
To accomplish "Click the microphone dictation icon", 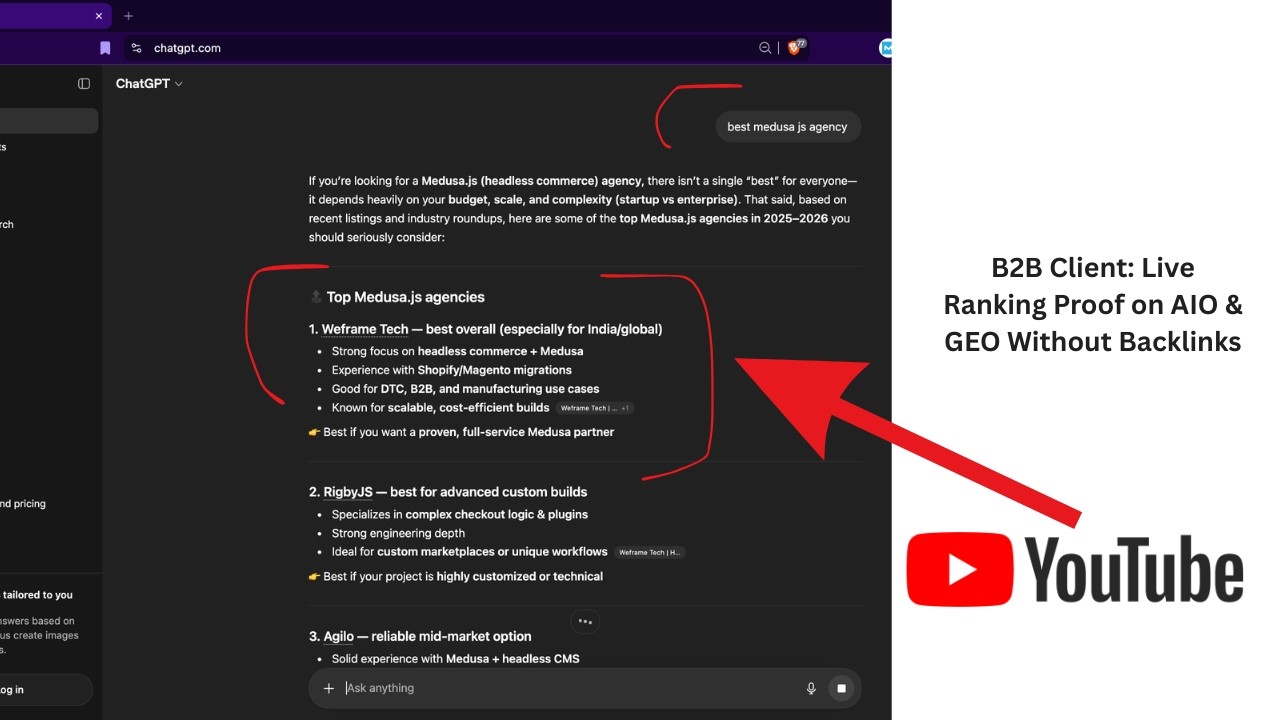I will tap(811, 688).
